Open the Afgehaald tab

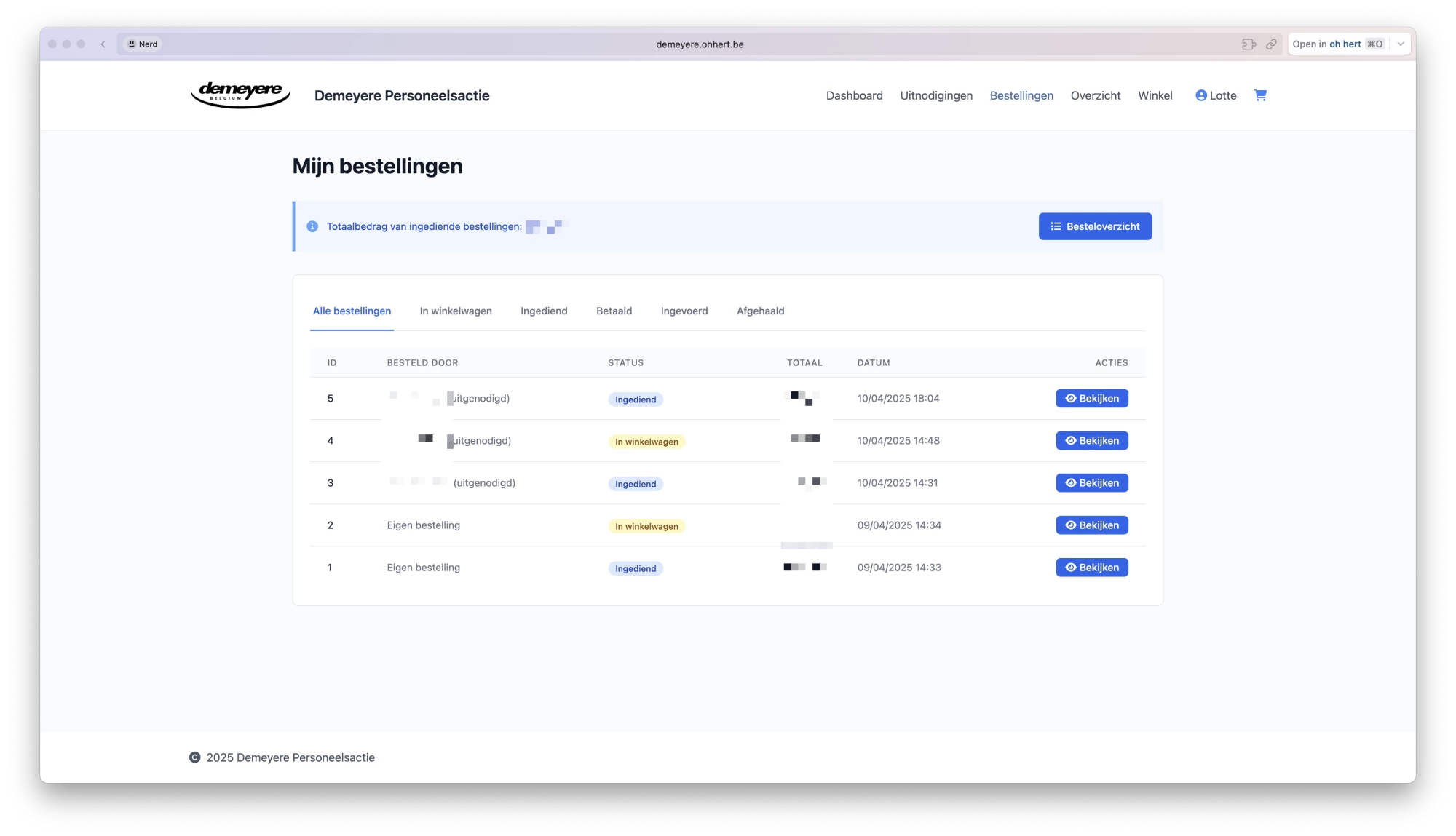(760, 311)
